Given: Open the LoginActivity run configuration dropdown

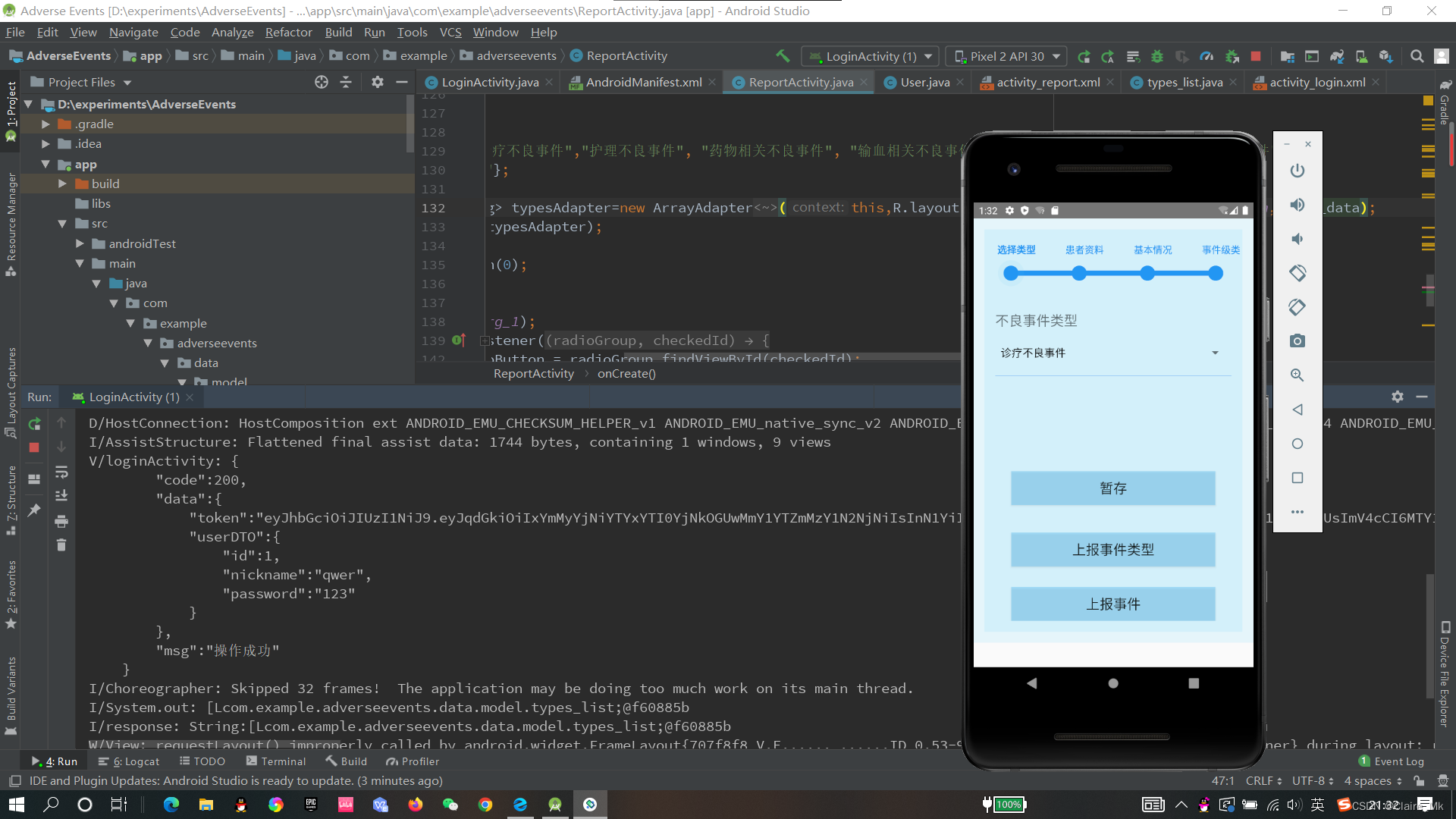Looking at the screenshot, I should (x=871, y=56).
